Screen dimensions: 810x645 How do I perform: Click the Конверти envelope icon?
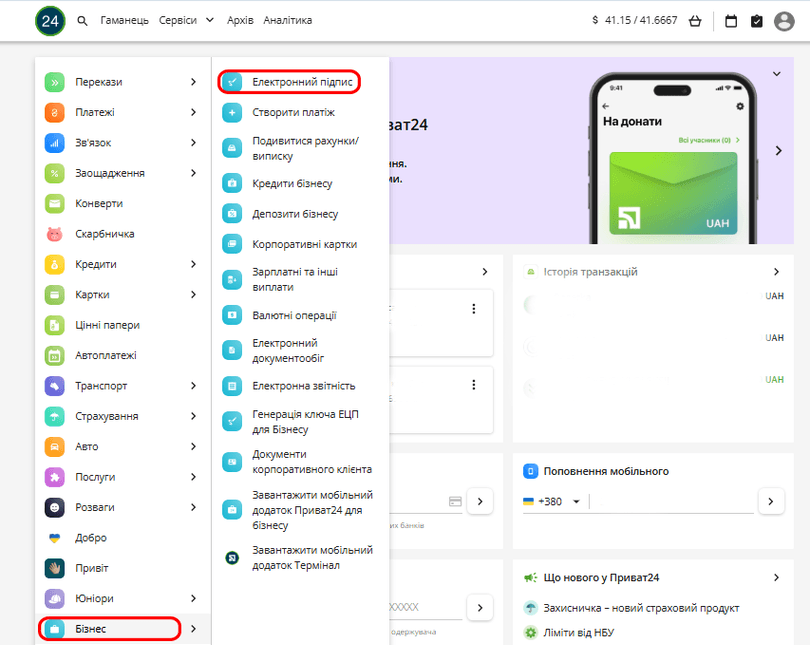[55, 204]
